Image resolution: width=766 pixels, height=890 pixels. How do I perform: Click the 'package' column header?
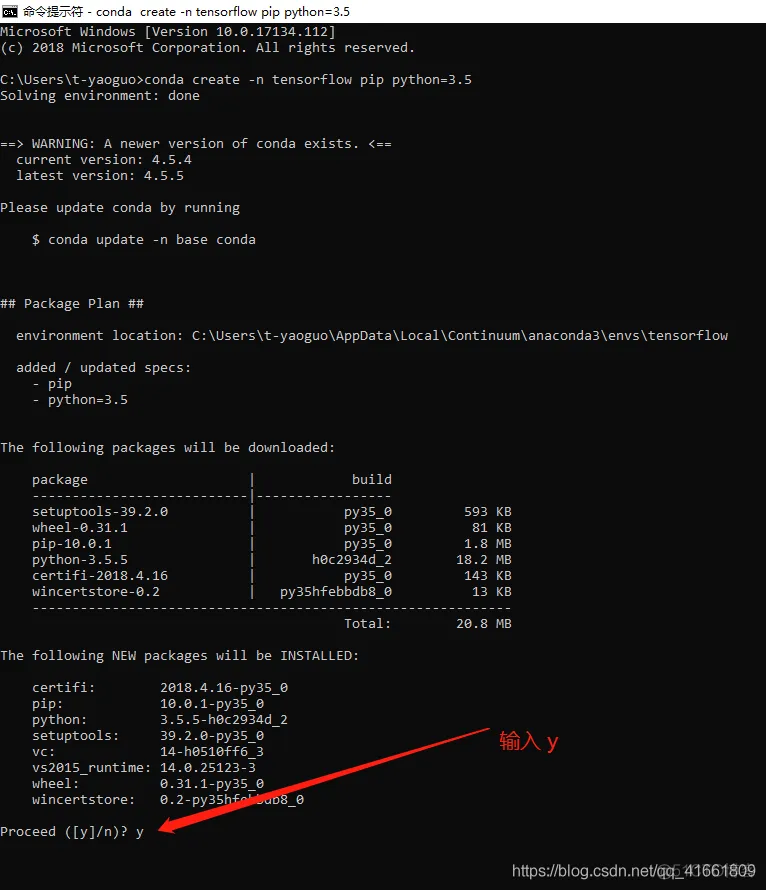(x=60, y=480)
